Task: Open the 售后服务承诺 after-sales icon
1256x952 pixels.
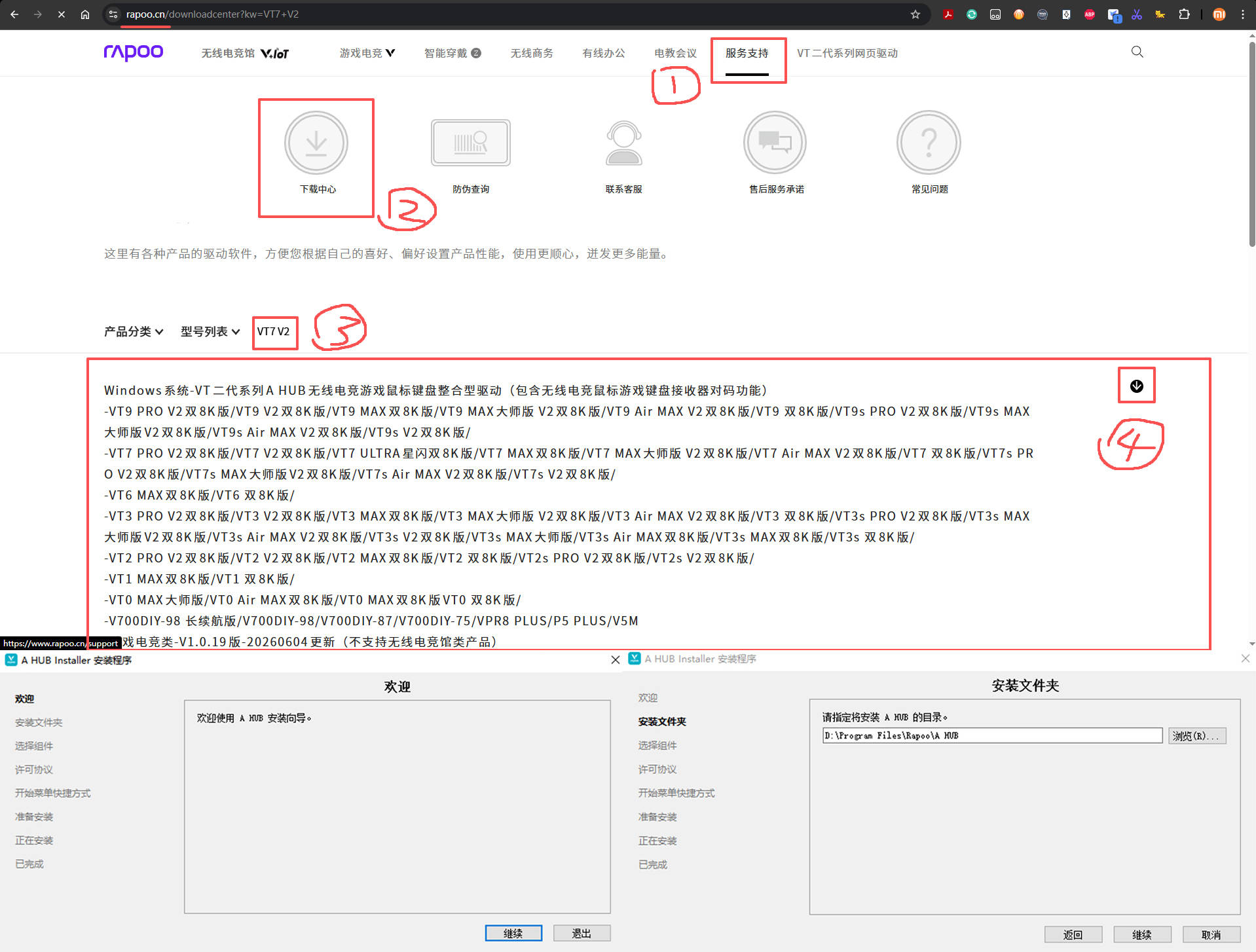Action: point(775,143)
